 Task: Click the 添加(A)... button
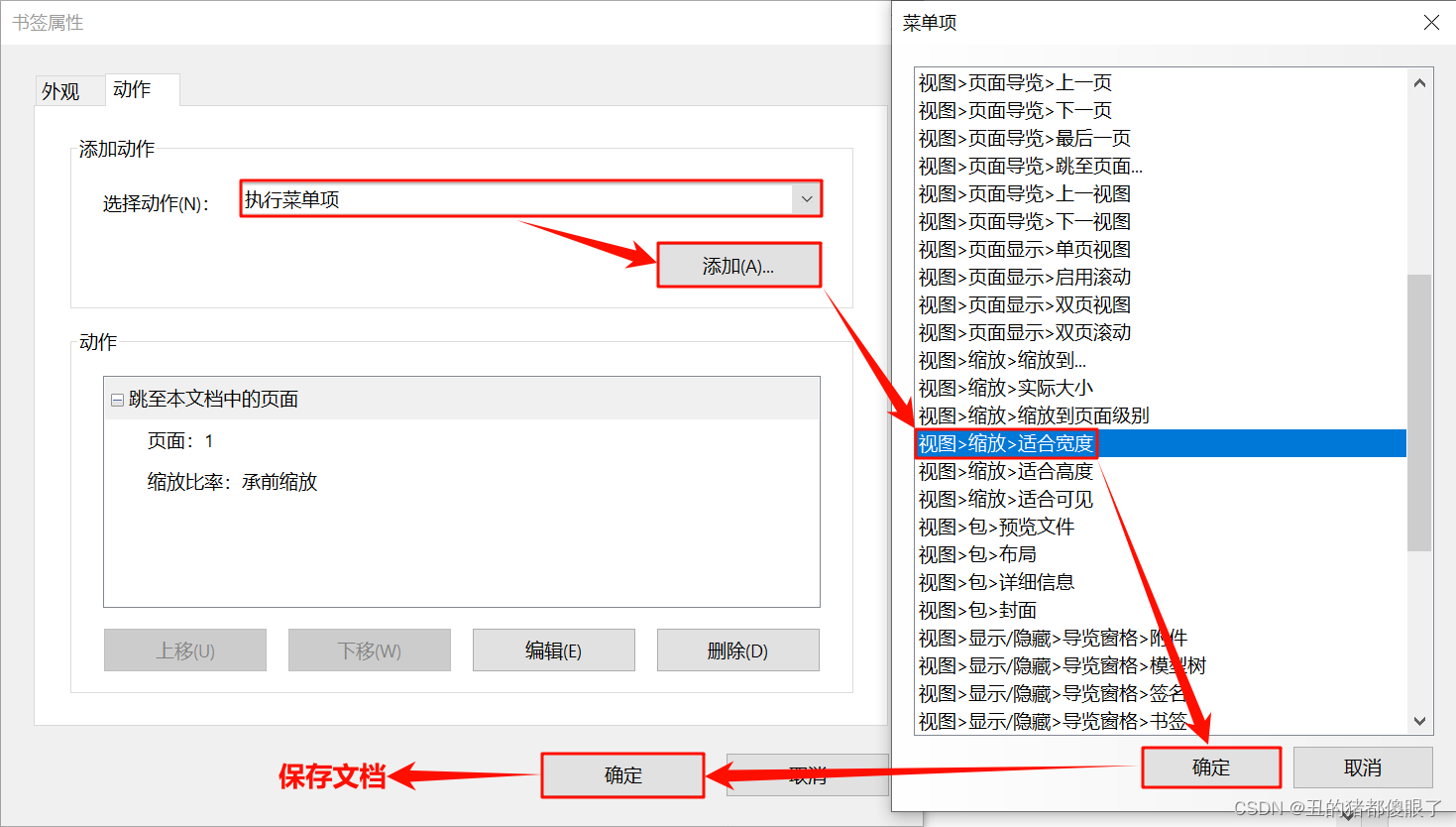[738, 266]
